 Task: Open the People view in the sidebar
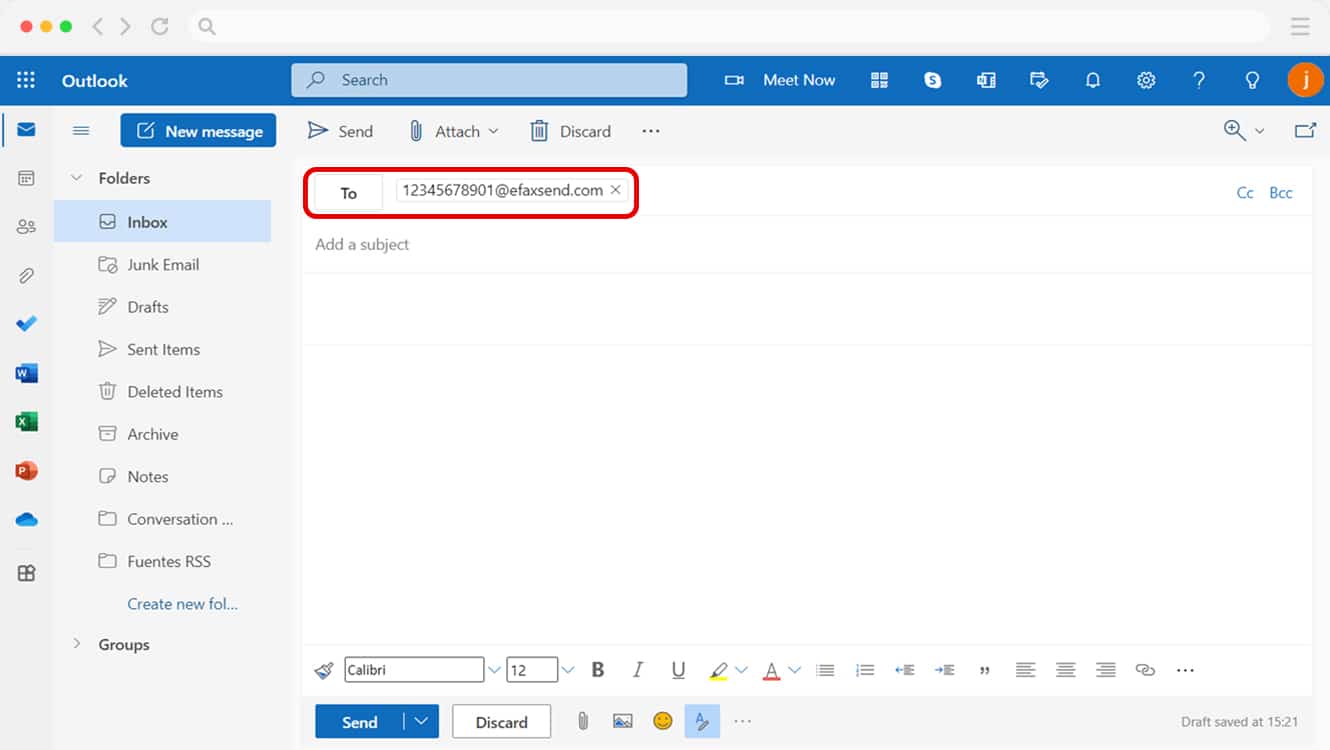(25, 227)
